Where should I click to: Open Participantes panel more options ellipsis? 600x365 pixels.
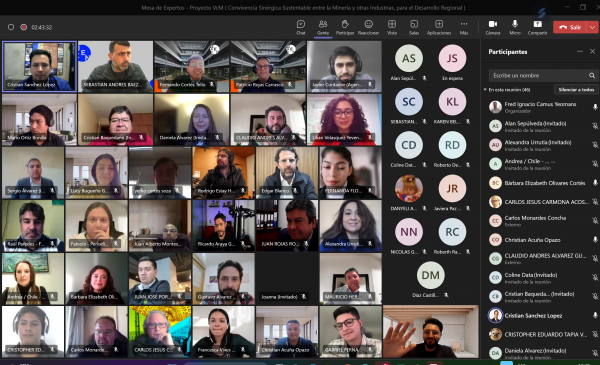click(580, 51)
